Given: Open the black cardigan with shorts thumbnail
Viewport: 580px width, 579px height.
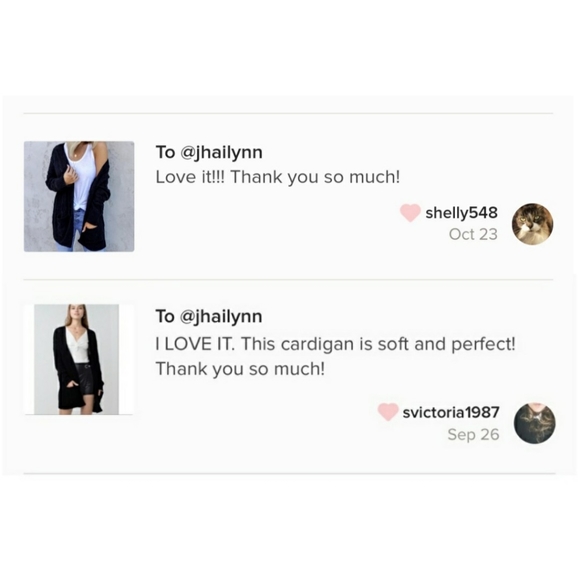Looking at the screenshot, I should pyautogui.click(x=77, y=359).
